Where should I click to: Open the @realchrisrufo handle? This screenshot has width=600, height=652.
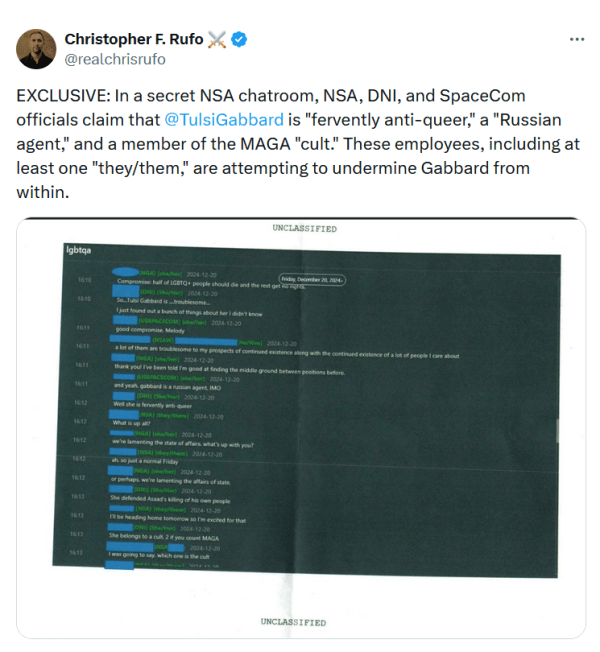[115, 59]
